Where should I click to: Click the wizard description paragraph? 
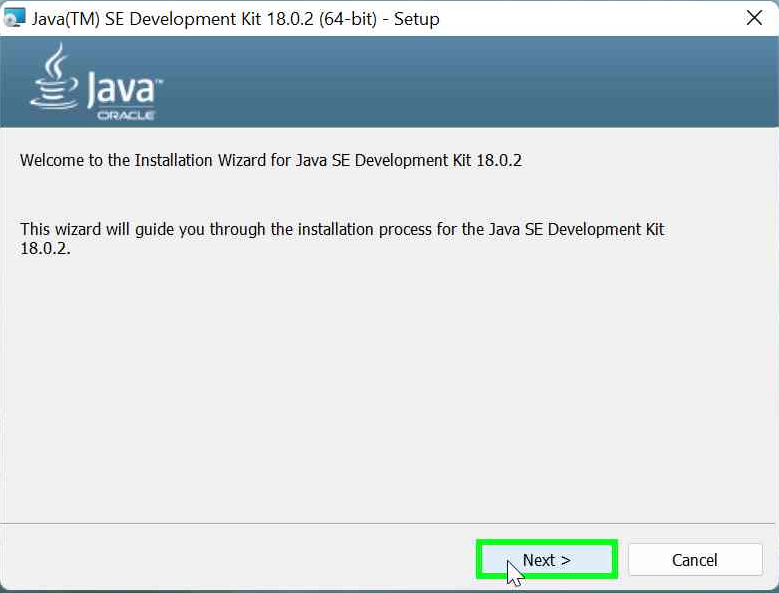coord(340,230)
